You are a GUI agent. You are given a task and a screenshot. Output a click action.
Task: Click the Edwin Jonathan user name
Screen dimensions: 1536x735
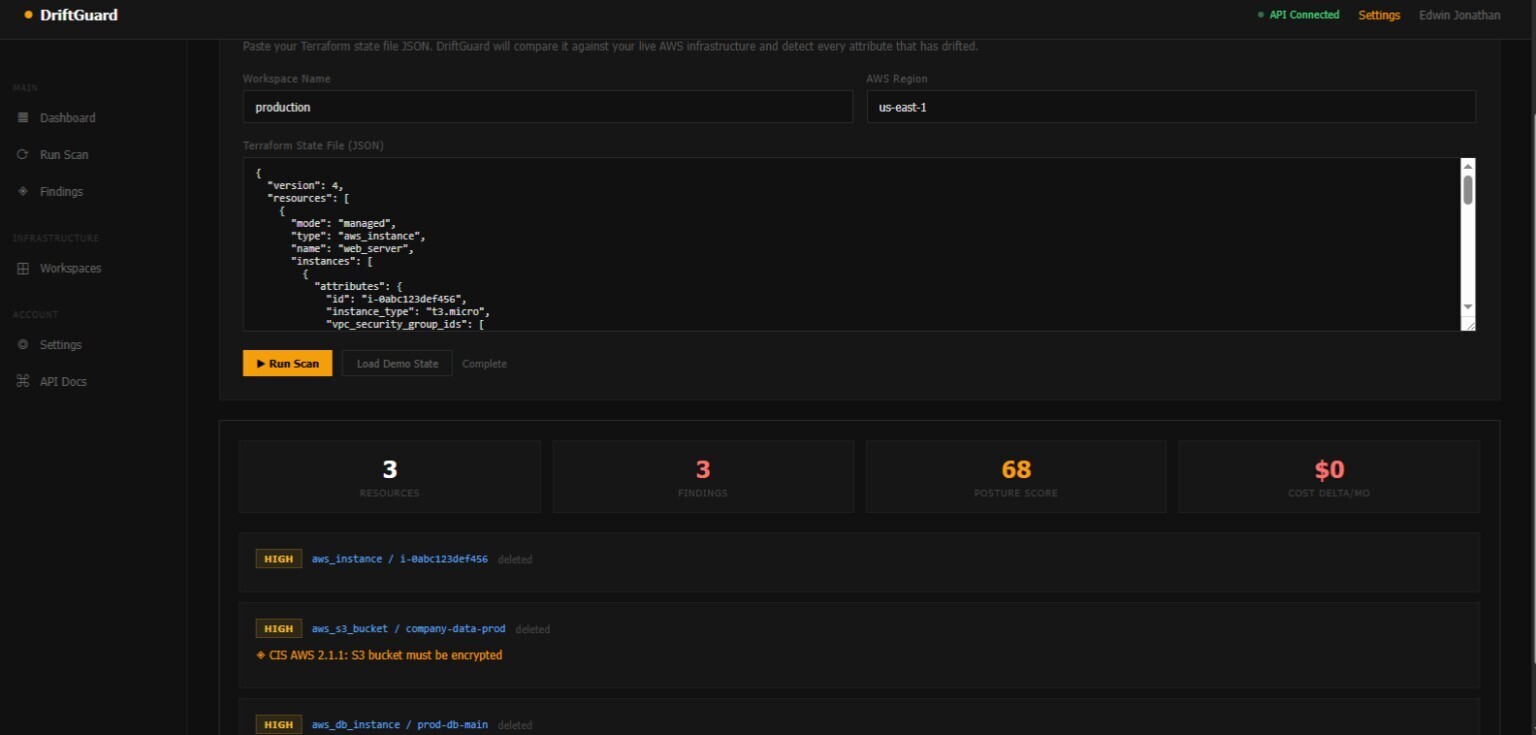click(x=1459, y=15)
